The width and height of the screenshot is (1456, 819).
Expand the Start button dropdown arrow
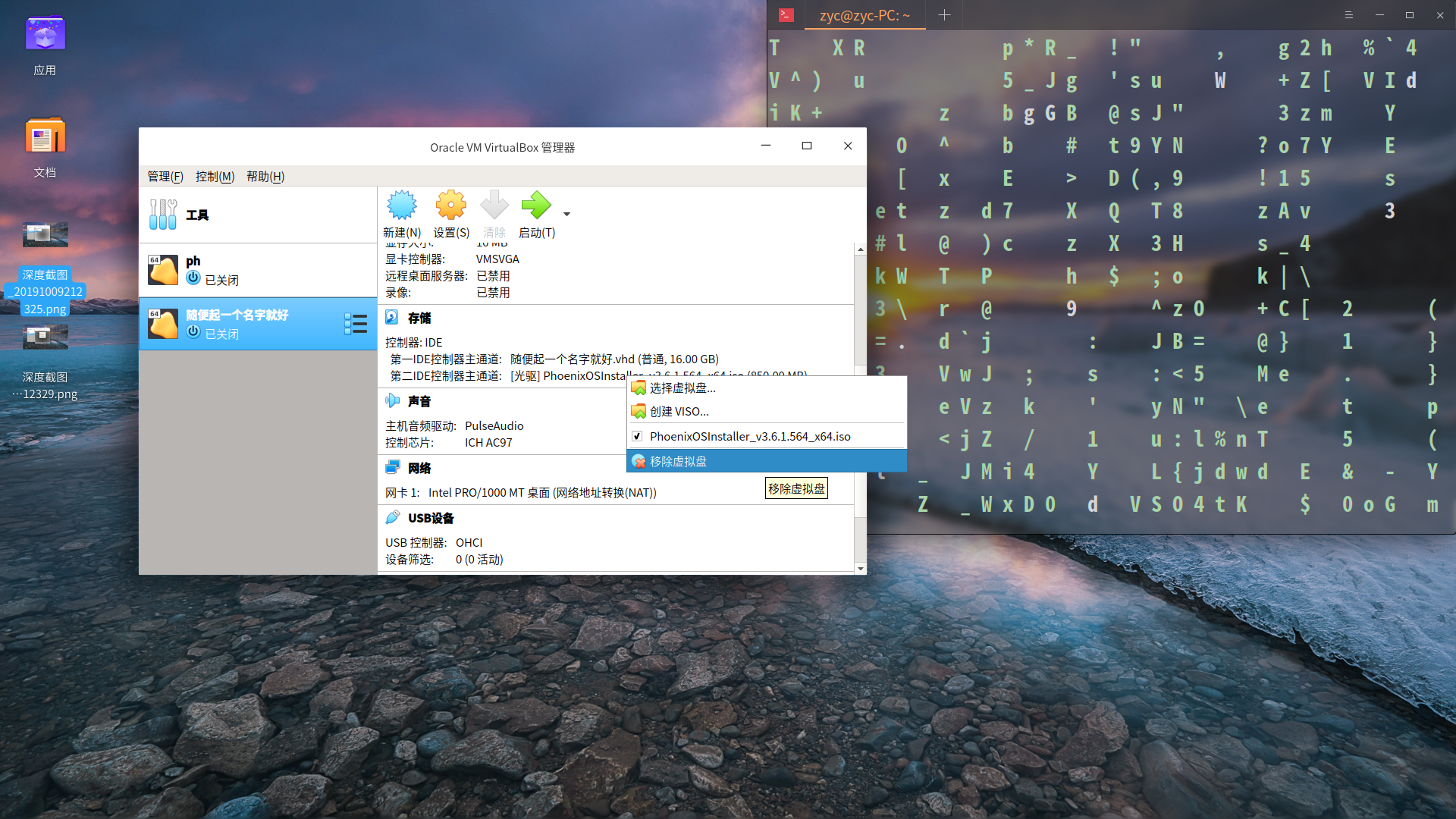click(566, 214)
